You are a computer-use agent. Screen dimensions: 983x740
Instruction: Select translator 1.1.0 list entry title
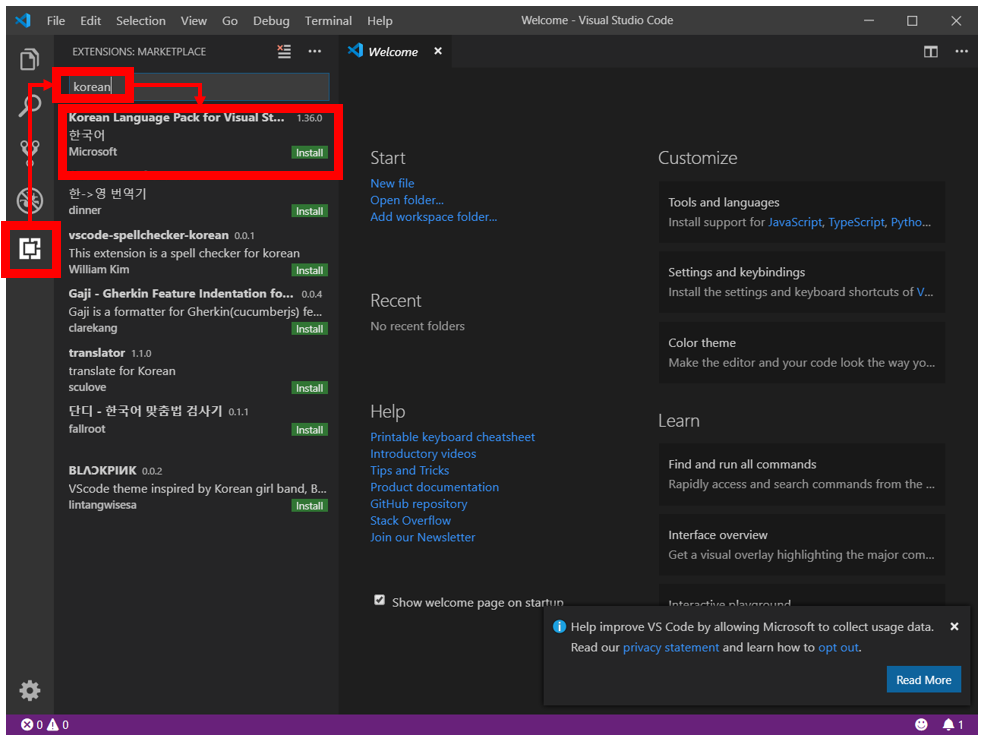coord(97,353)
